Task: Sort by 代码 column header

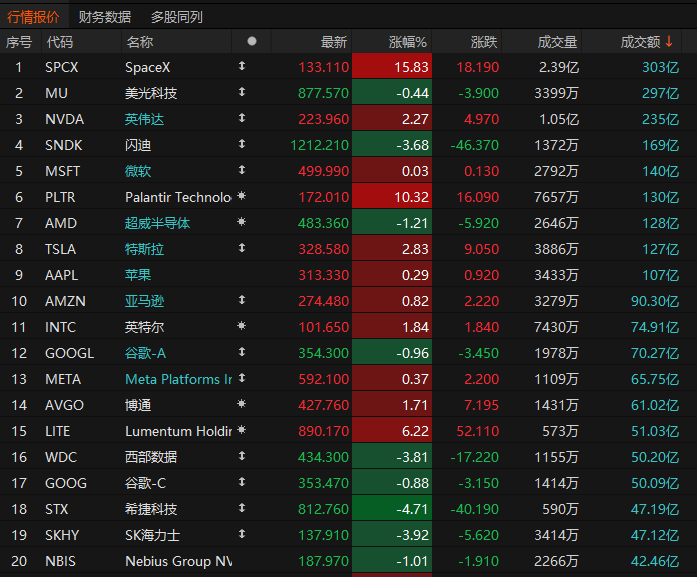Action: (60, 42)
